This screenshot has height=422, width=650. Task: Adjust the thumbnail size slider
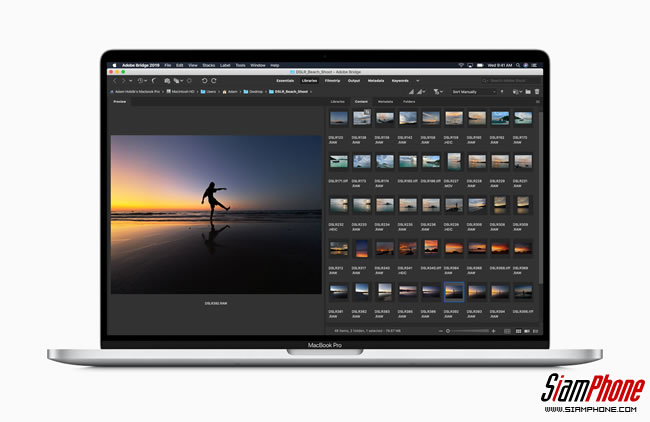pos(469,331)
